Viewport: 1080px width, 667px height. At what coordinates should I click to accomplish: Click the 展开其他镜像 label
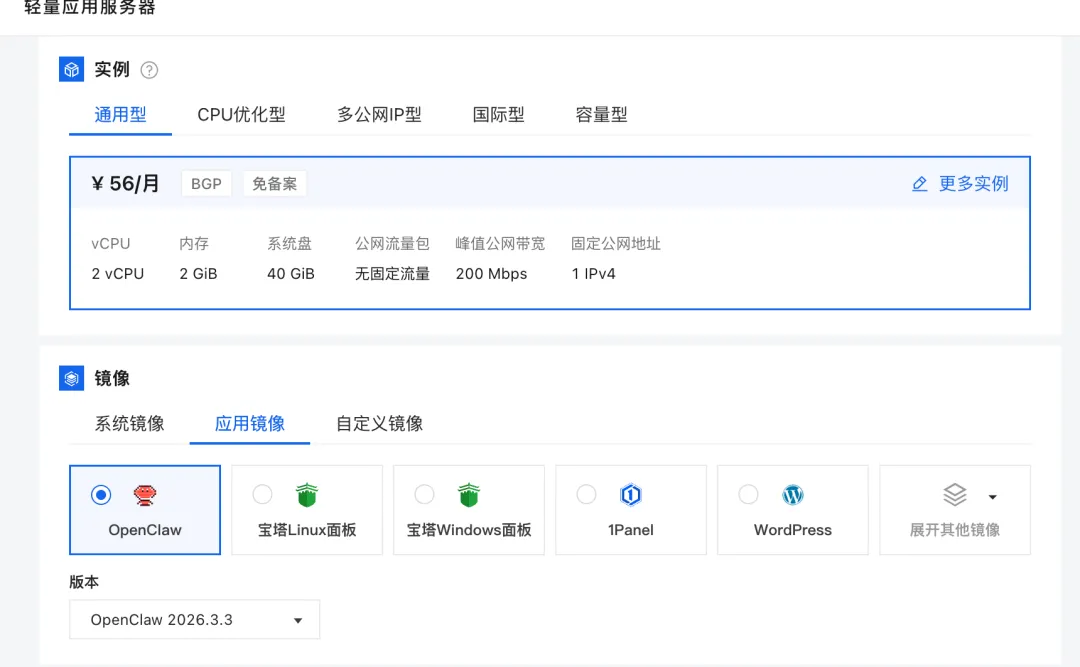pos(955,530)
